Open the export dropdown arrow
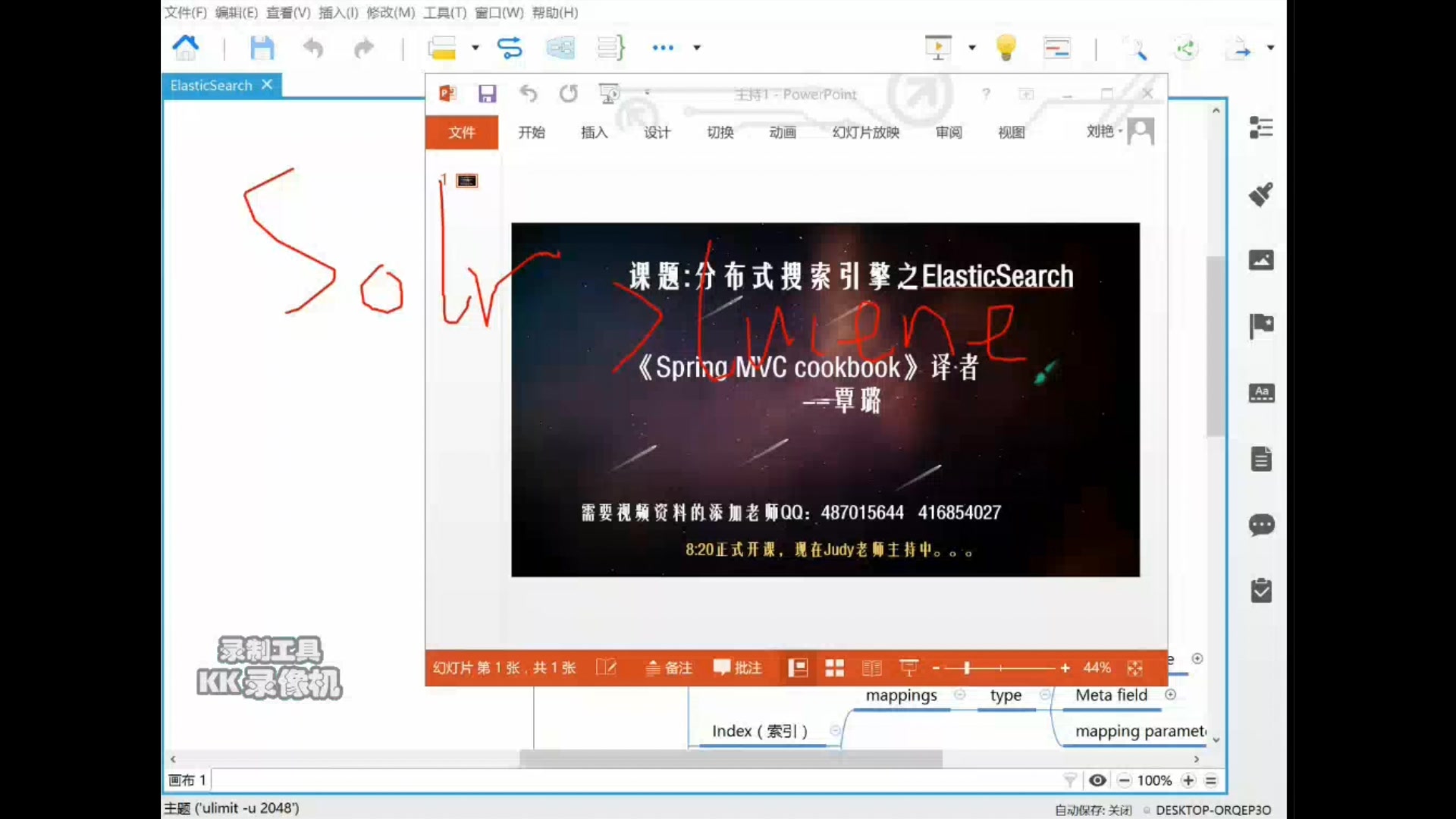The width and height of the screenshot is (1456, 819). [1270, 48]
